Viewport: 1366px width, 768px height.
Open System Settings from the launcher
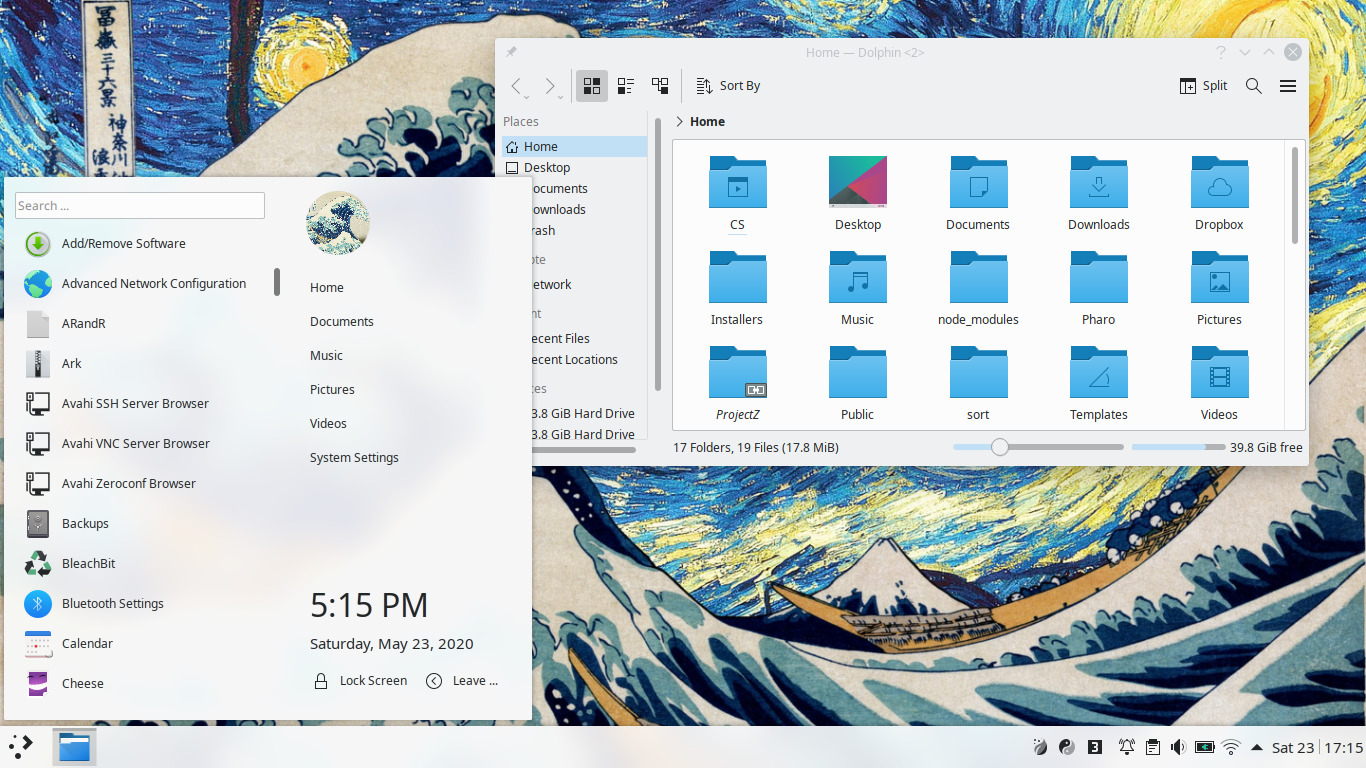click(x=354, y=457)
